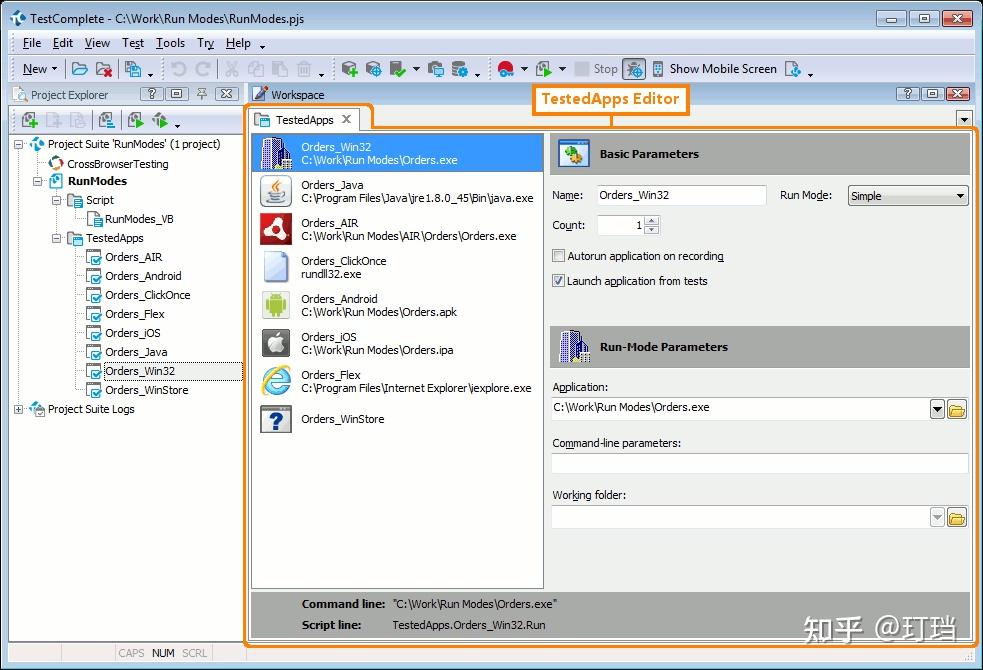This screenshot has height=670, width=983.
Task: Select RunModes_VB script in the tree
Action: (x=139, y=219)
